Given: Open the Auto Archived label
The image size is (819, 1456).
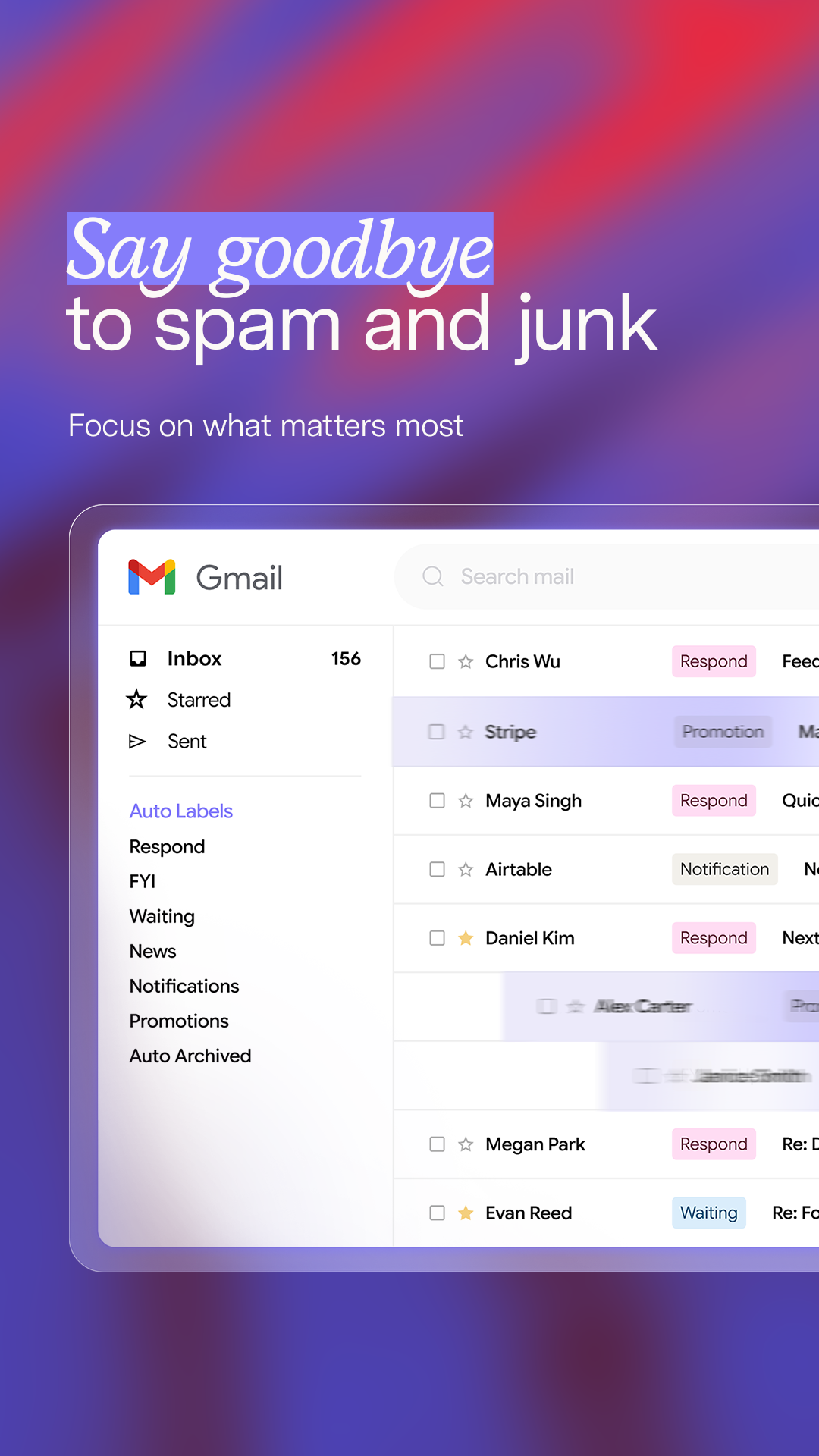Looking at the screenshot, I should click(x=190, y=1056).
